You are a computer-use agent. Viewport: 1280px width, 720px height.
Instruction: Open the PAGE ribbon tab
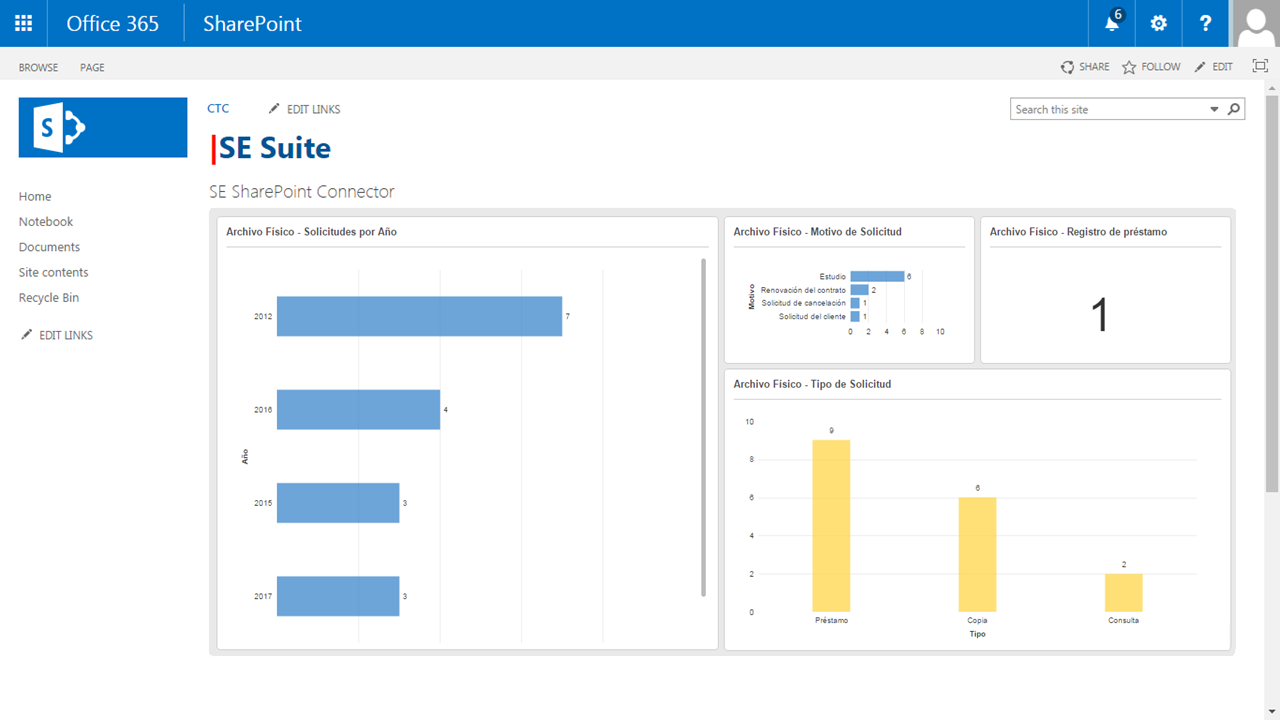(92, 67)
